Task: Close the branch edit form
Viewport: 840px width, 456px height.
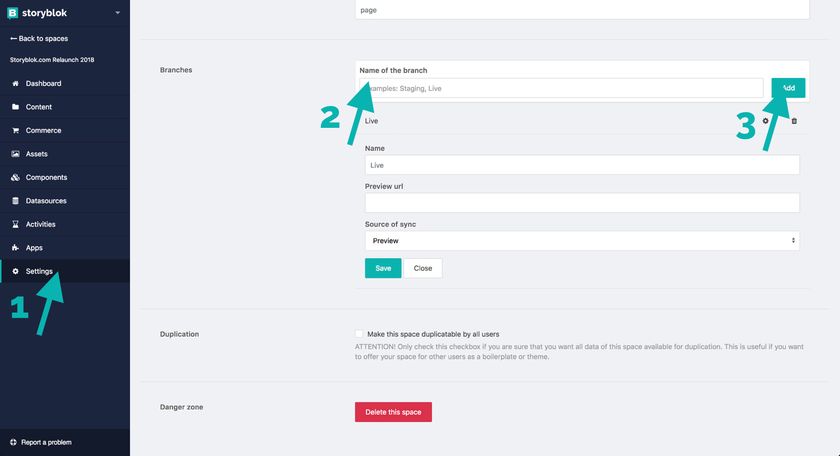Action: pyautogui.click(x=423, y=268)
